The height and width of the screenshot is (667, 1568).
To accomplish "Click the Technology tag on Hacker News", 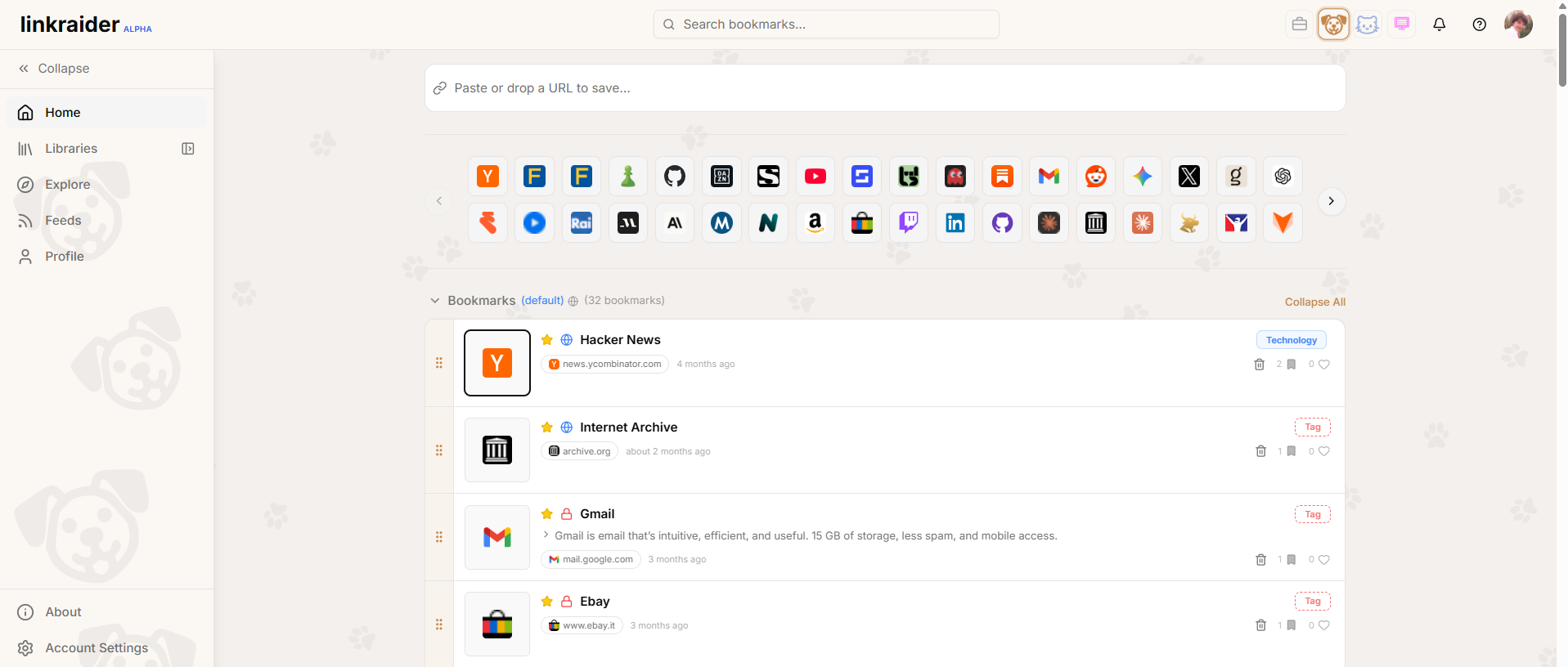I will click(x=1292, y=340).
